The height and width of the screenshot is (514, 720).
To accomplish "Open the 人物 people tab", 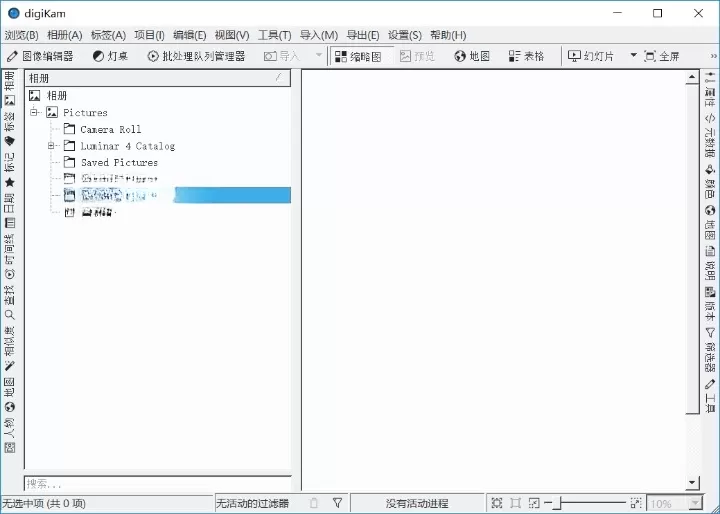I will pyautogui.click(x=9, y=435).
